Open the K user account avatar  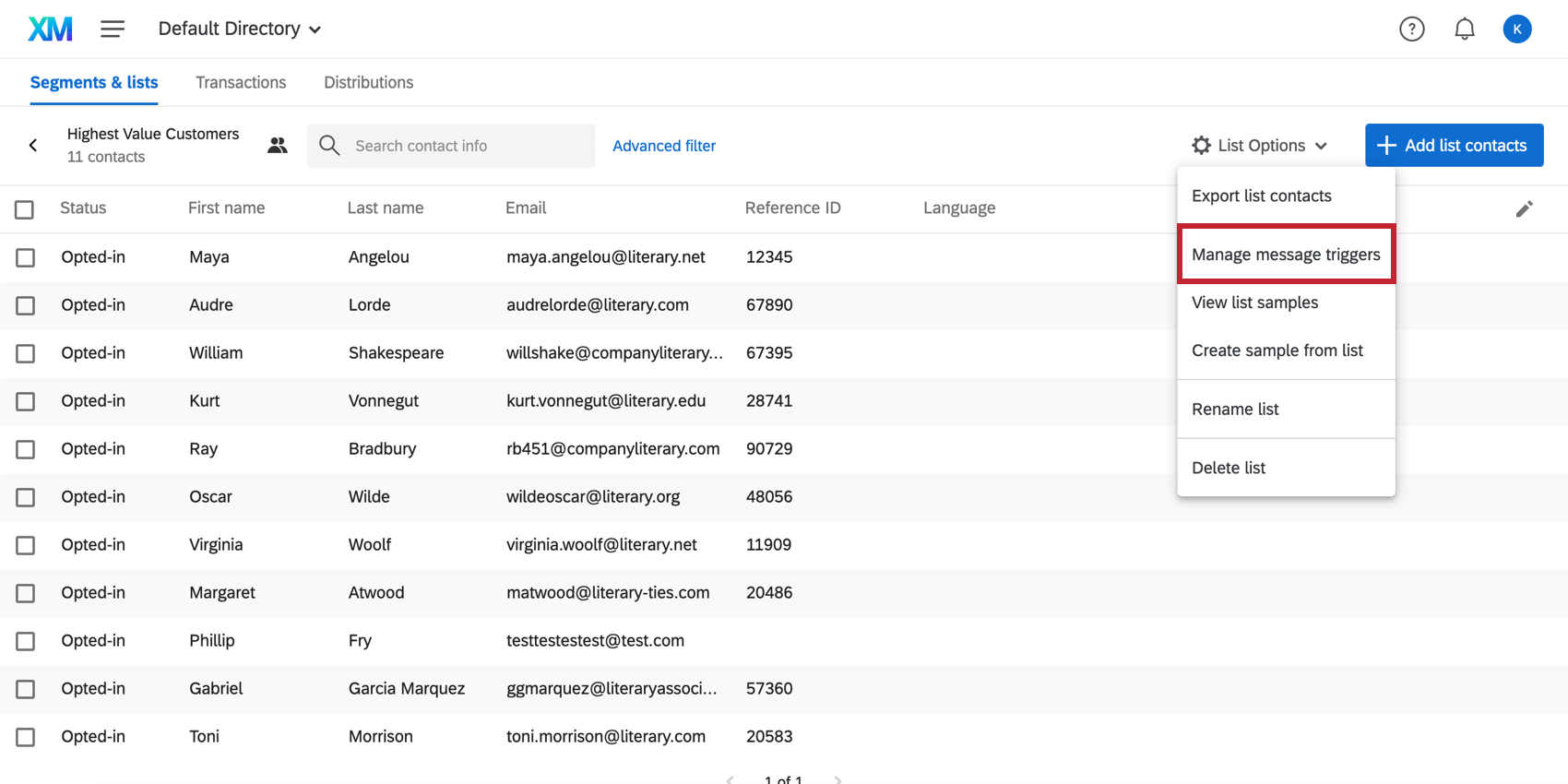click(x=1516, y=30)
